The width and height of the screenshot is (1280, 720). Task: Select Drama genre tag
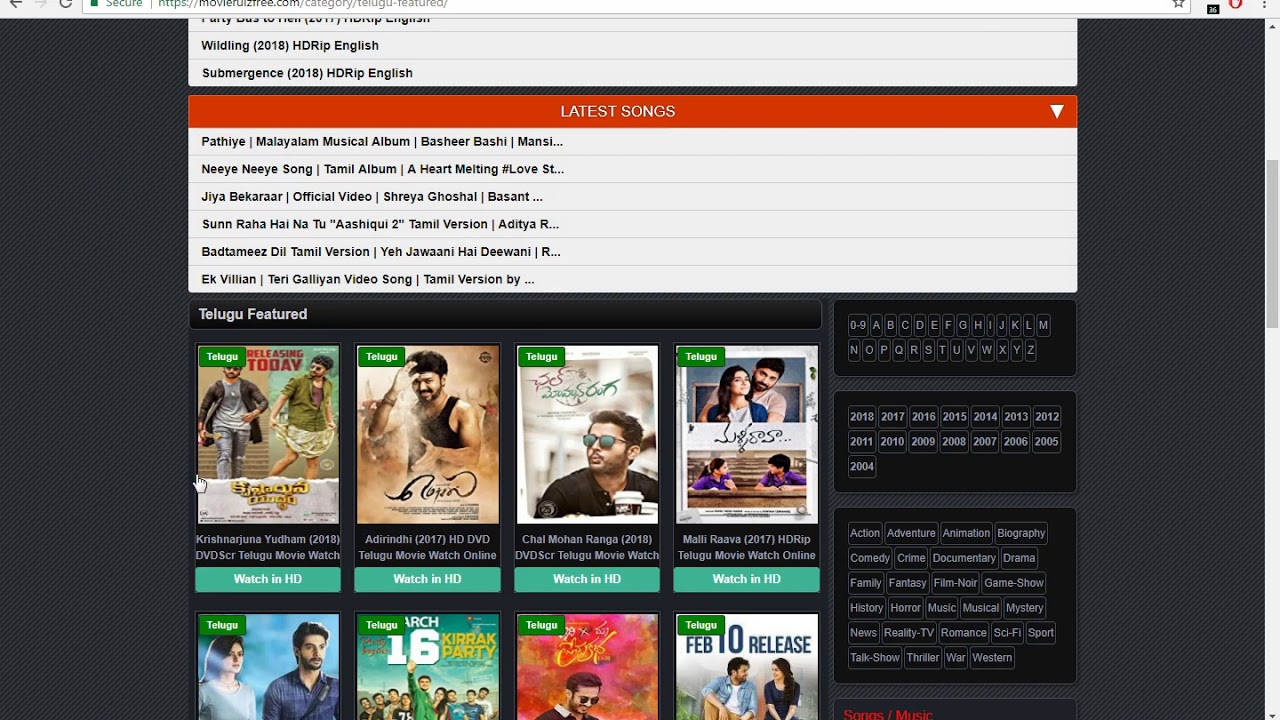[1019, 559]
